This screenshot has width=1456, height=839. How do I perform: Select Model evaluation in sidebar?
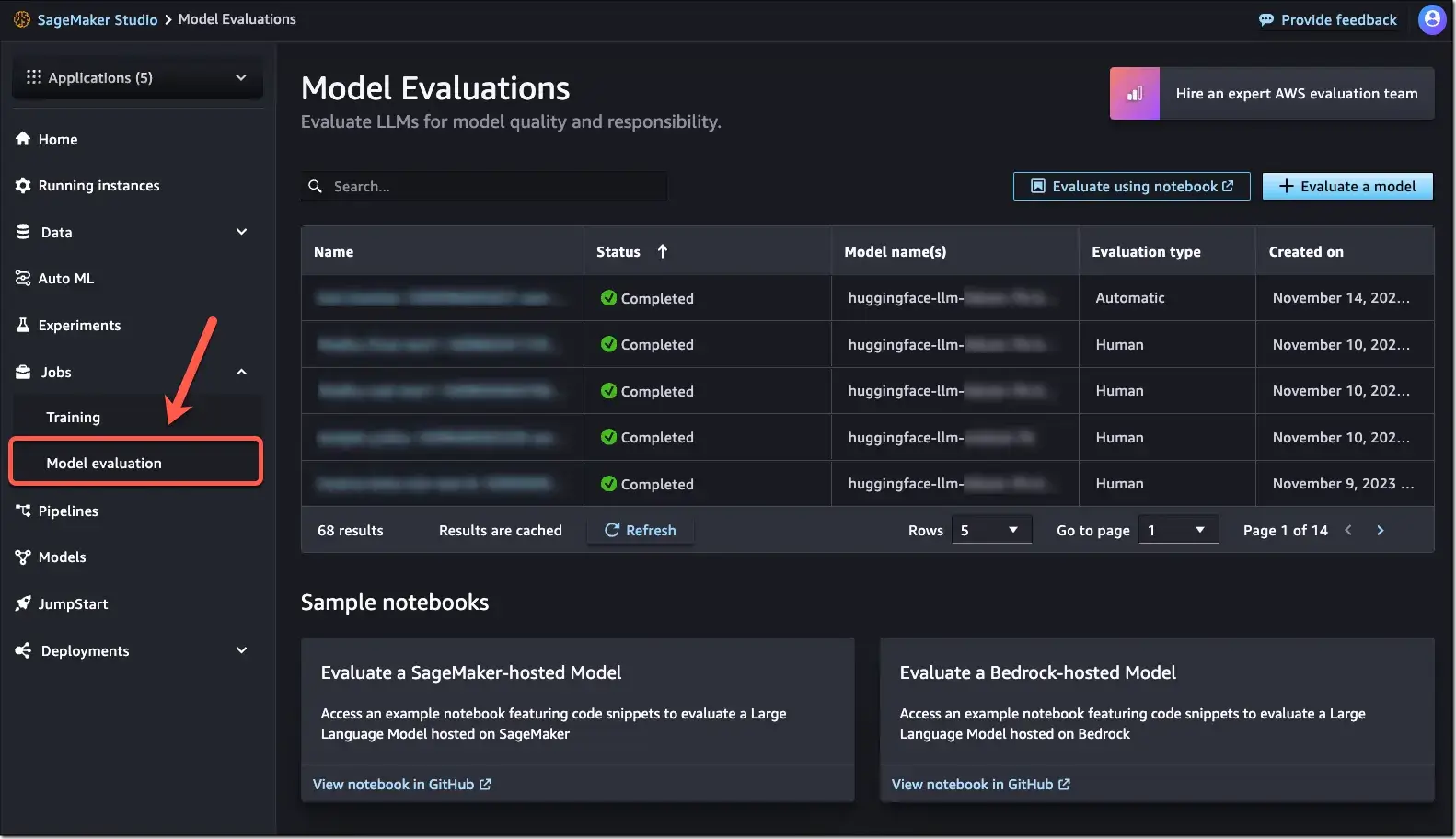click(104, 464)
